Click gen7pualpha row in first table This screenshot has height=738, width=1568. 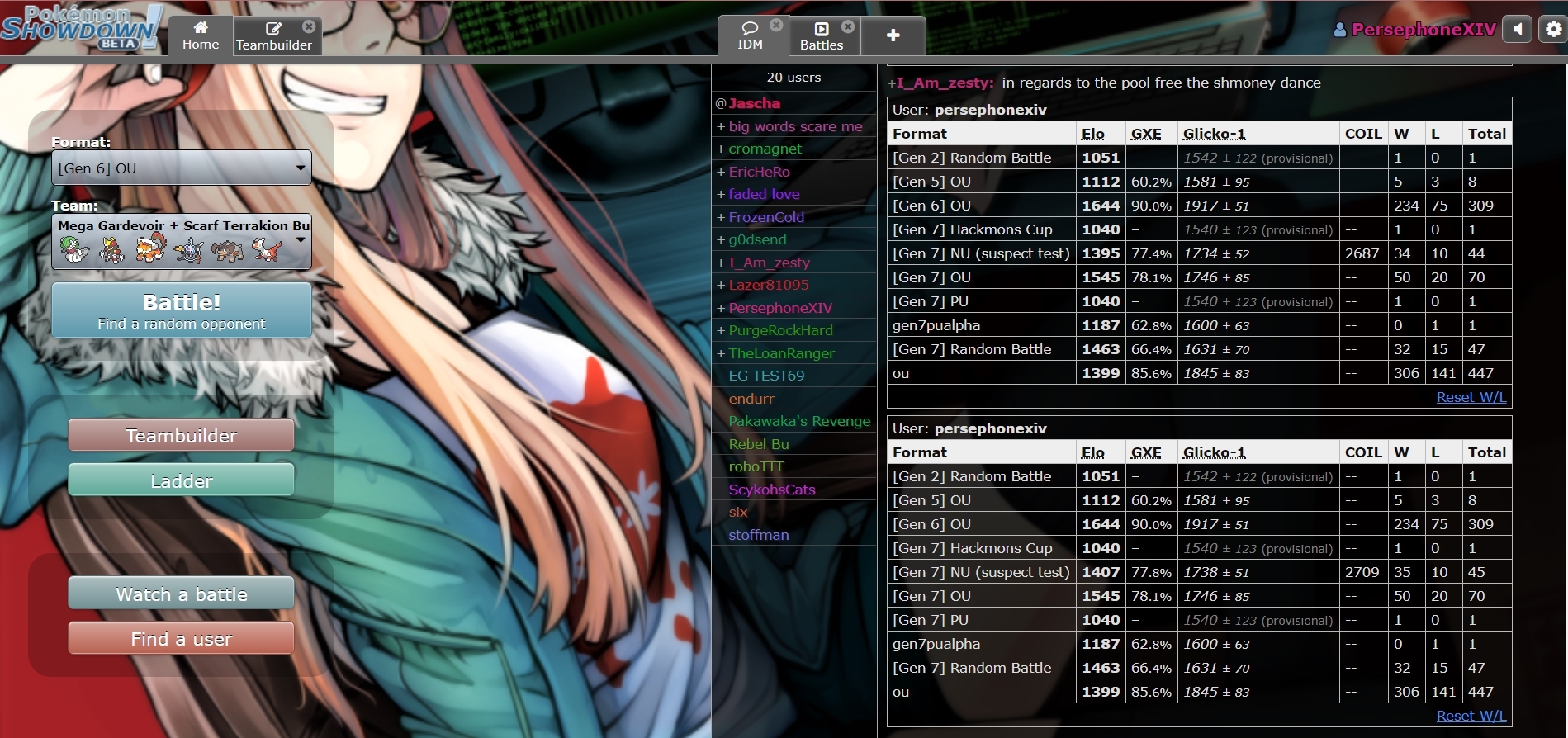pos(1200,325)
